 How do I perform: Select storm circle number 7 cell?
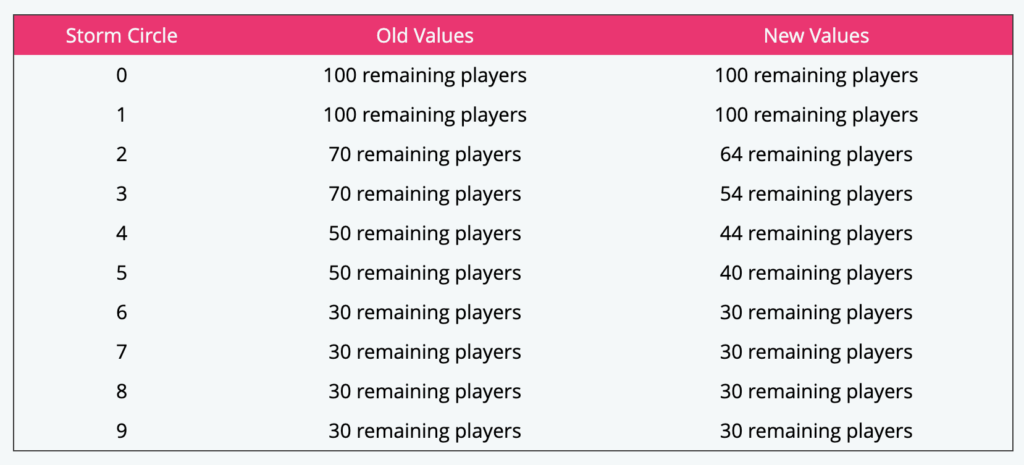pos(121,352)
